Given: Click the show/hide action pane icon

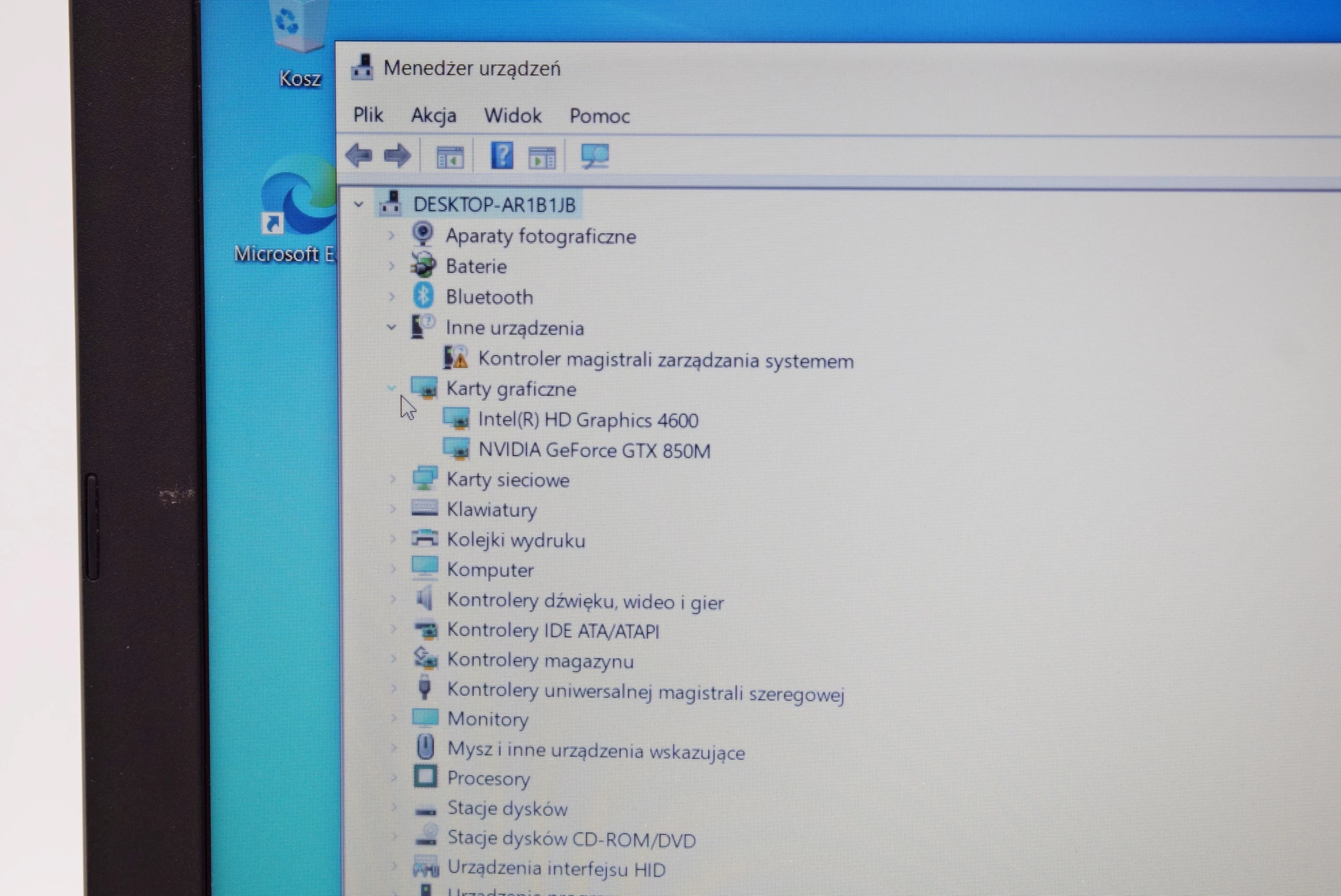Looking at the screenshot, I should [x=542, y=155].
